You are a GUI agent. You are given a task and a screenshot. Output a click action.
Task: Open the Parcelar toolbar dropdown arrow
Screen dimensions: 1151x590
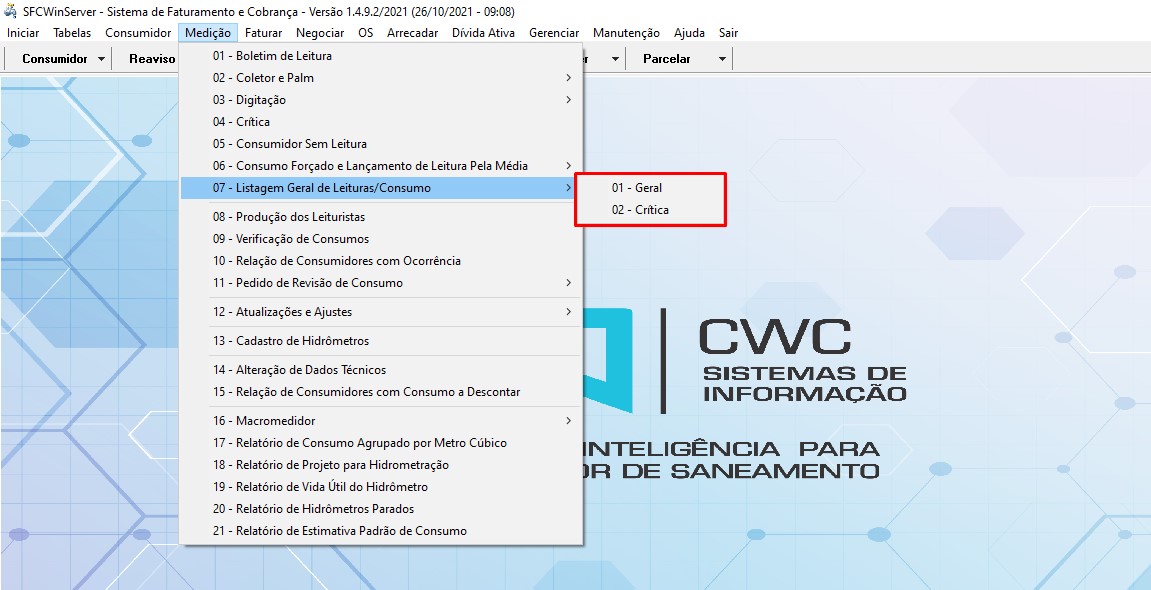point(722,59)
